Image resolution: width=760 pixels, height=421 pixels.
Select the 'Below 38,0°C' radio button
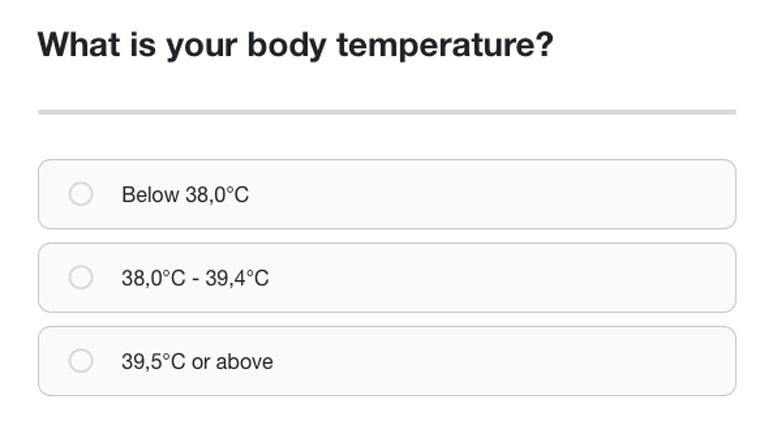pos(81,194)
